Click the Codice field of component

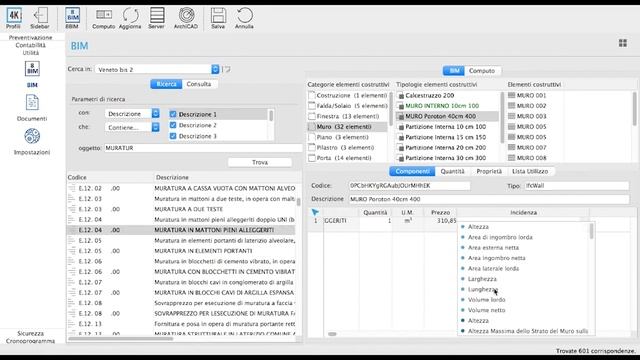pyautogui.click(x=409, y=186)
